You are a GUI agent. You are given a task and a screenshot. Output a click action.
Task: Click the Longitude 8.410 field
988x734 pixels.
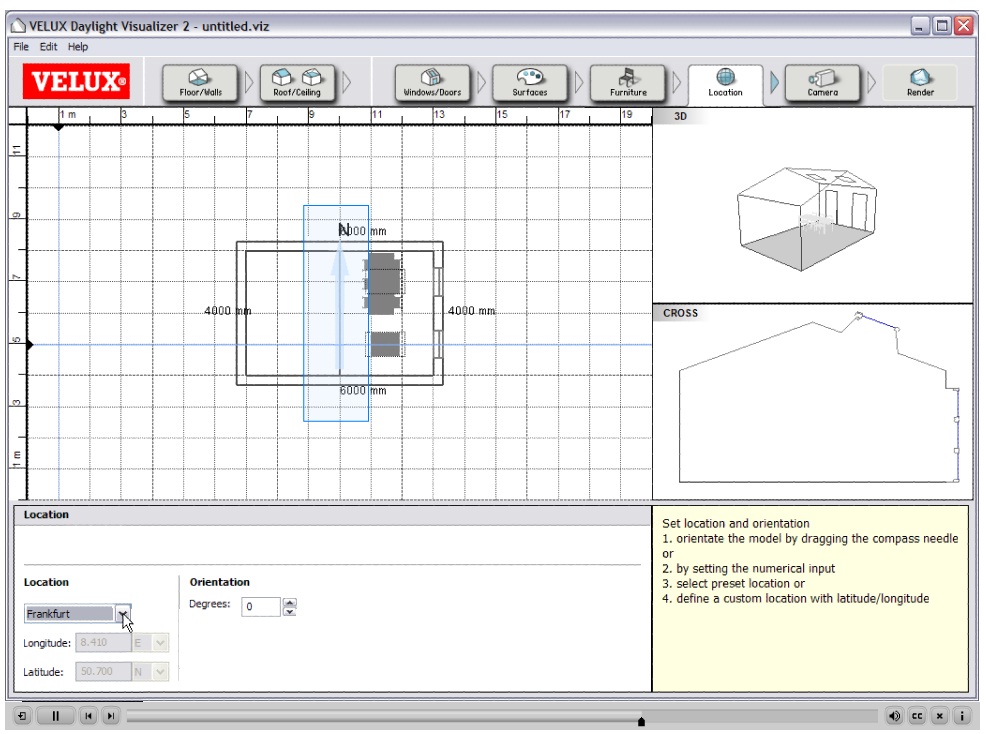tap(103, 643)
